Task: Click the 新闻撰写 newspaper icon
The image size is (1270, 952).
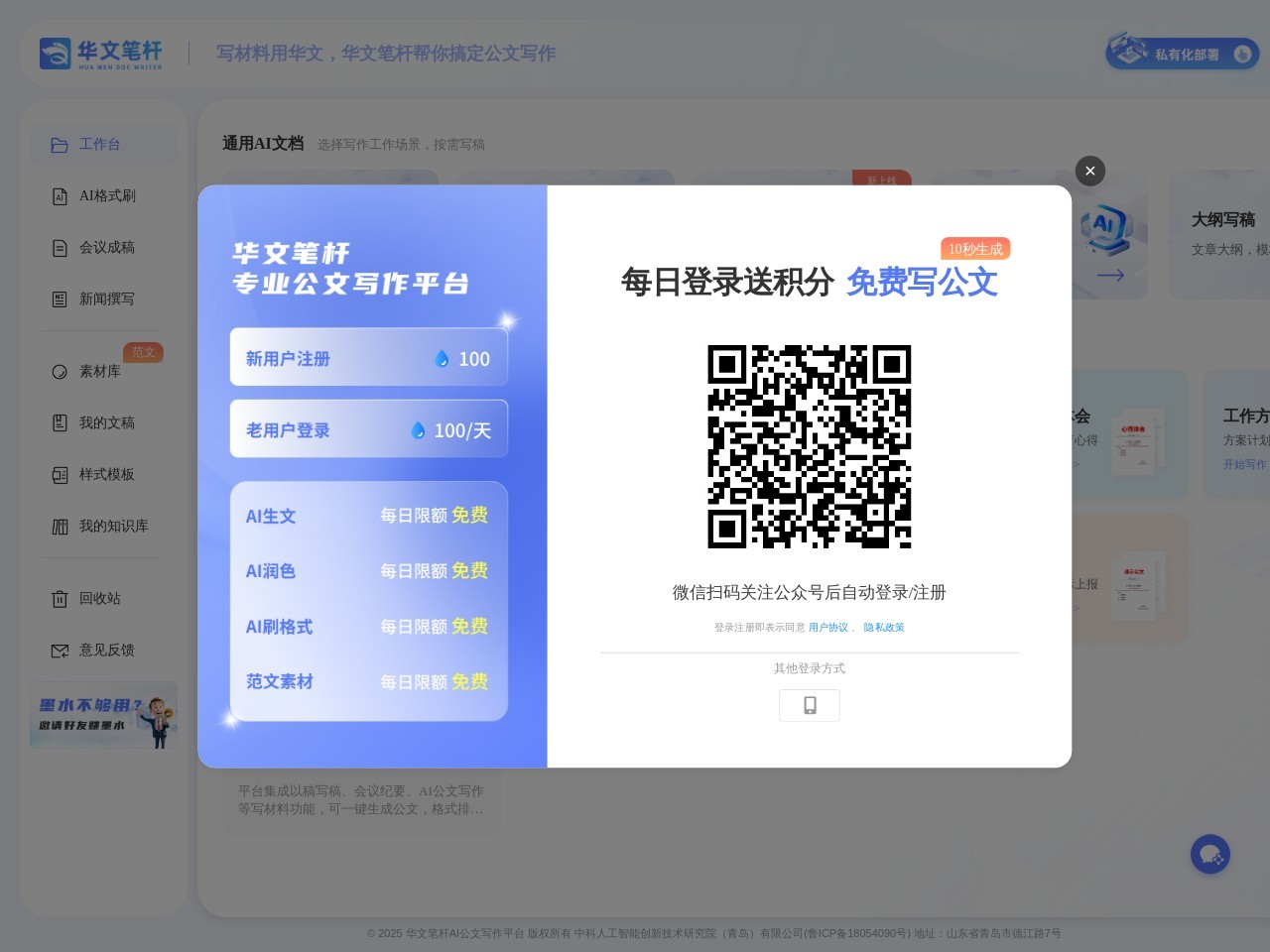Action: 60,299
